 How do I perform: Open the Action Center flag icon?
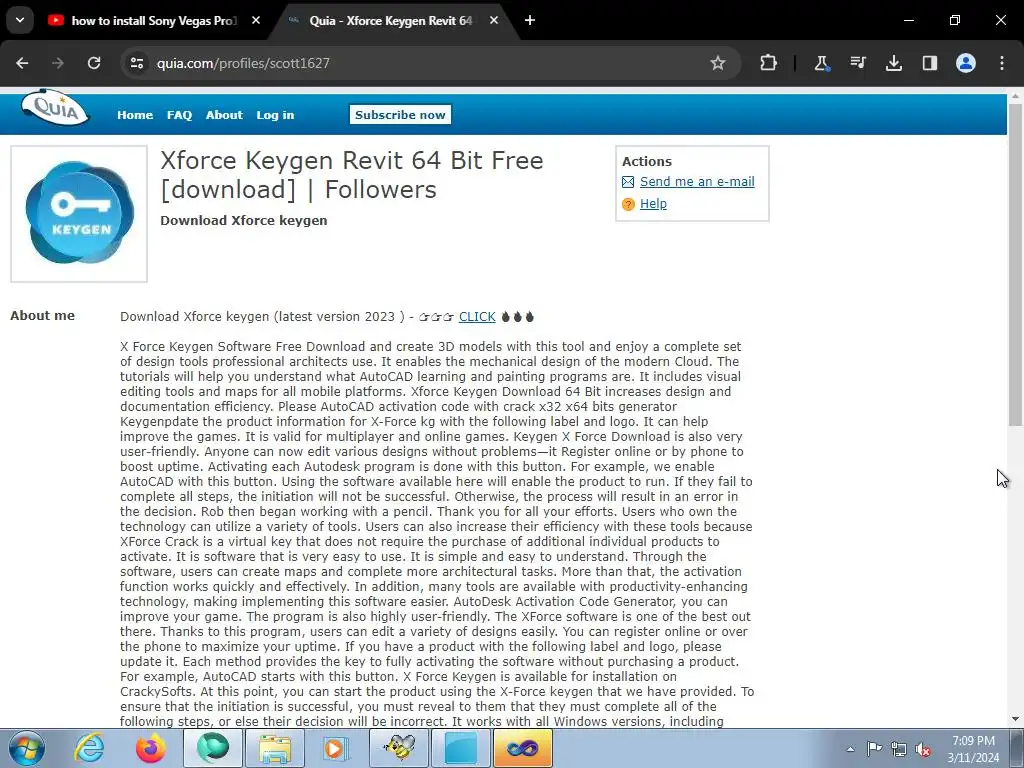[874, 749]
